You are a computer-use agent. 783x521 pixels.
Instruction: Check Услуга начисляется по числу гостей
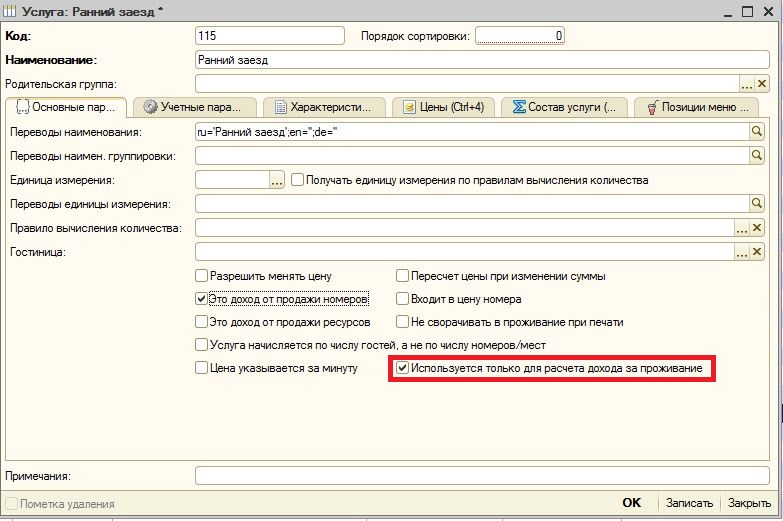[201, 345]
